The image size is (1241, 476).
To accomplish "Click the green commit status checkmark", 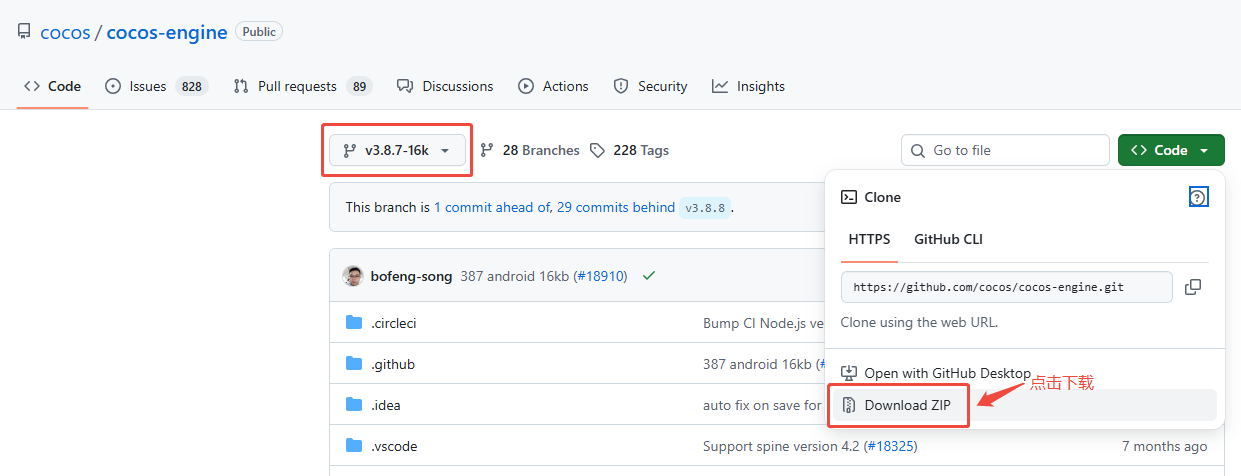I will pos(649,275).
